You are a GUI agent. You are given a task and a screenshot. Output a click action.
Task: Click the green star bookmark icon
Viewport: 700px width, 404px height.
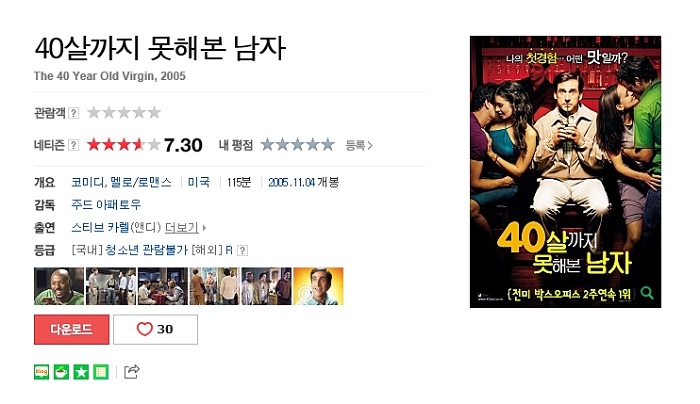pyautogui.click(x=81, y=372)
